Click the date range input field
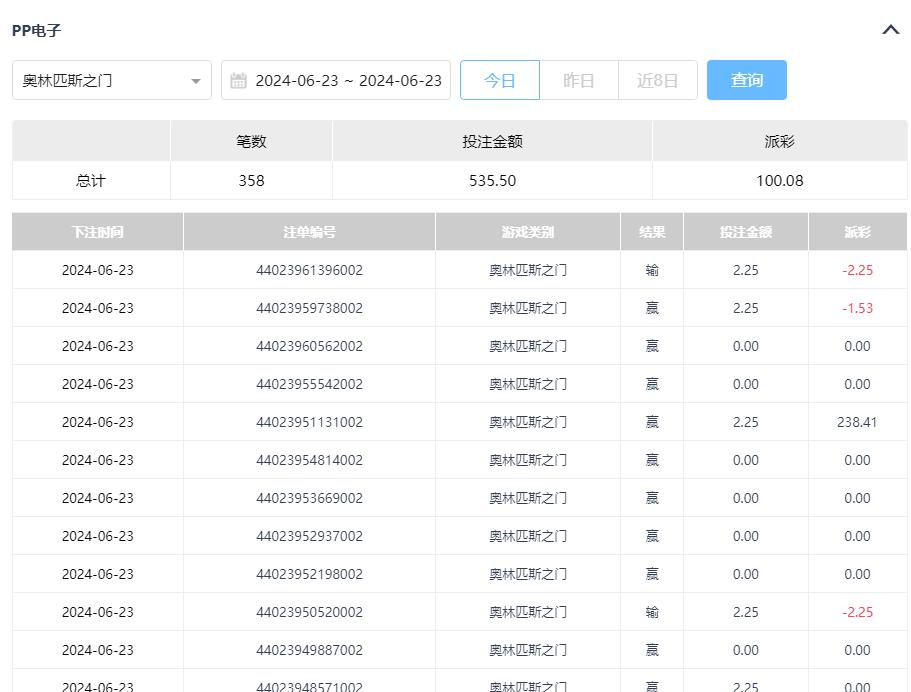The height and width of the screenshot is (692, 911). (347, 81)
